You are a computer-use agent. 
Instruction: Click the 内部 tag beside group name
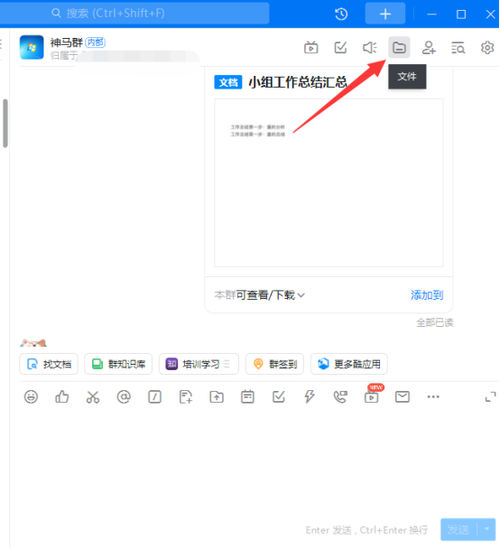point(95,42)
